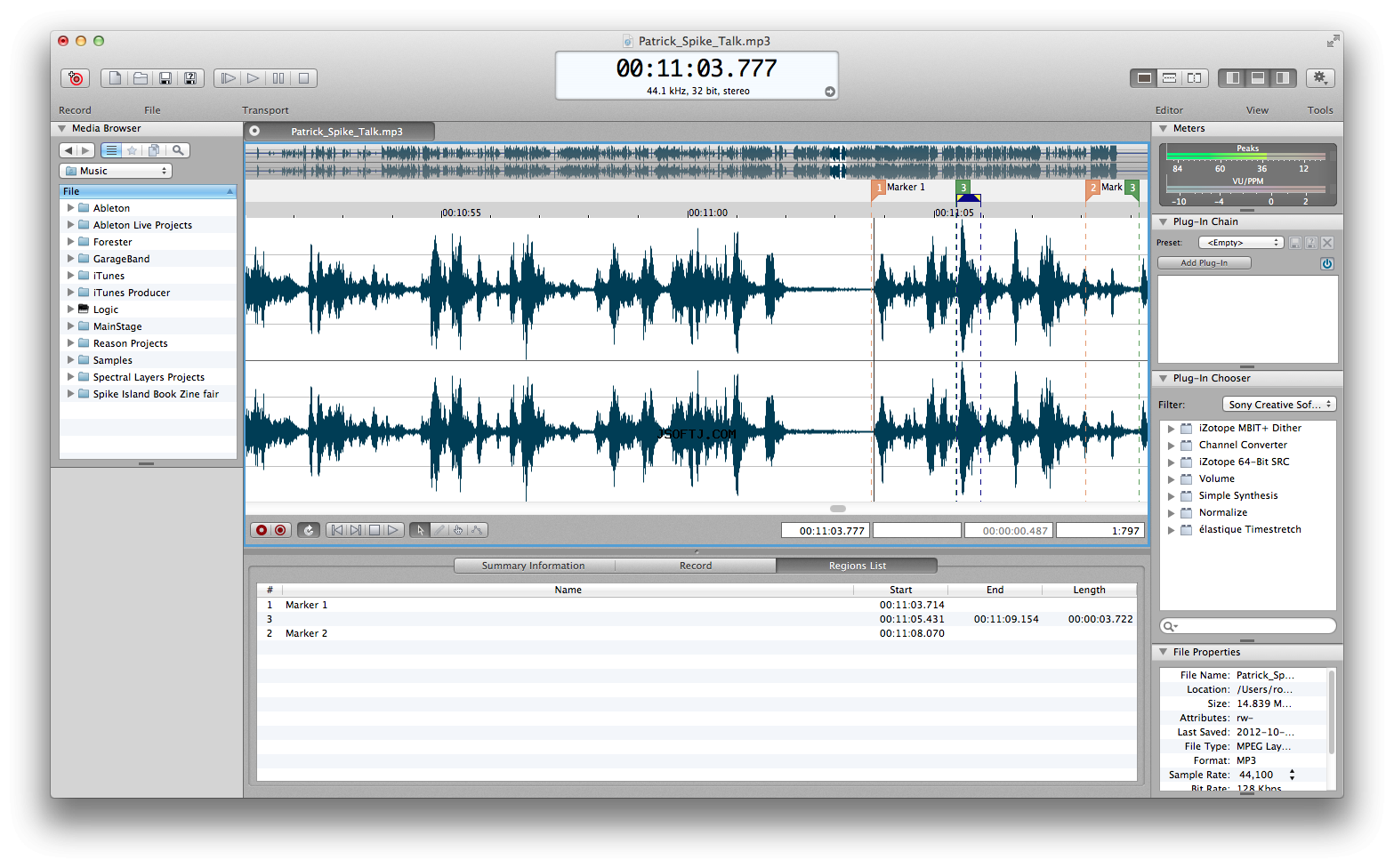This screenshot has width=1394, height=868.
Task: Collapse the Media Browser panel
Action: 62,128
